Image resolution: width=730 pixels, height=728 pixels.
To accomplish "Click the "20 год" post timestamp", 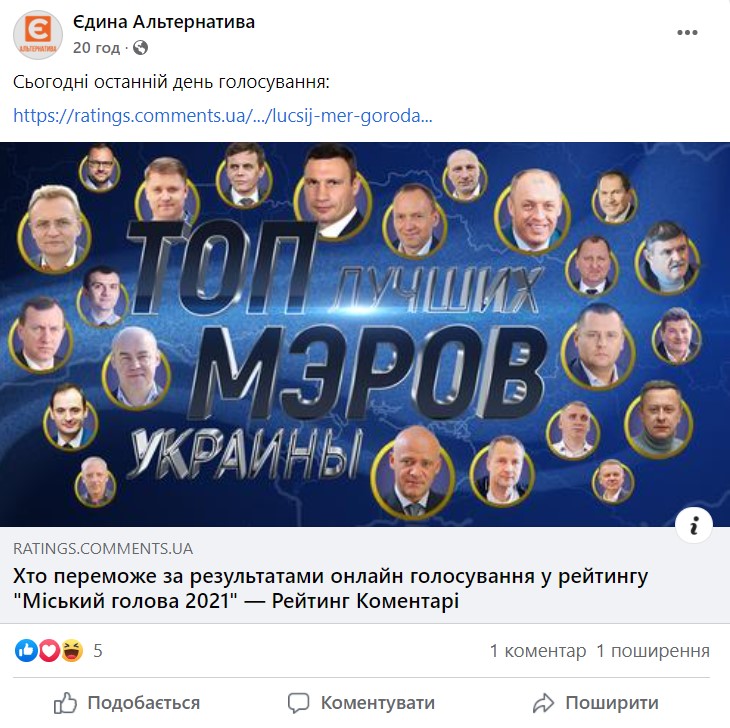I will 96,47.
